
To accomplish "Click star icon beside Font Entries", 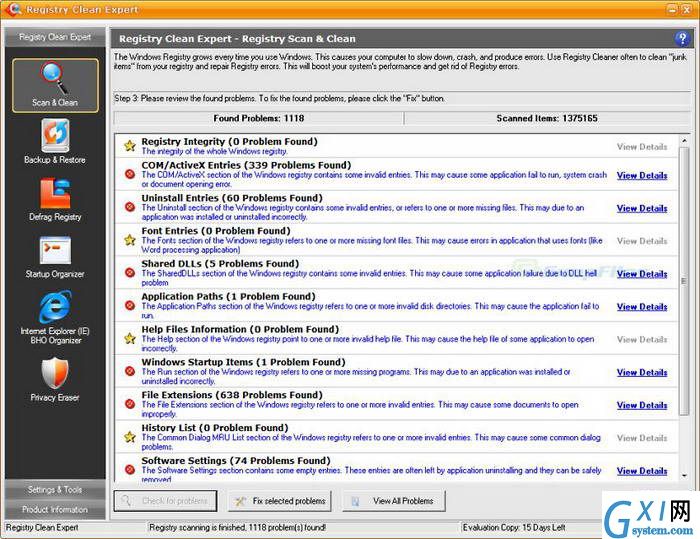I will (x=130, y=240).
